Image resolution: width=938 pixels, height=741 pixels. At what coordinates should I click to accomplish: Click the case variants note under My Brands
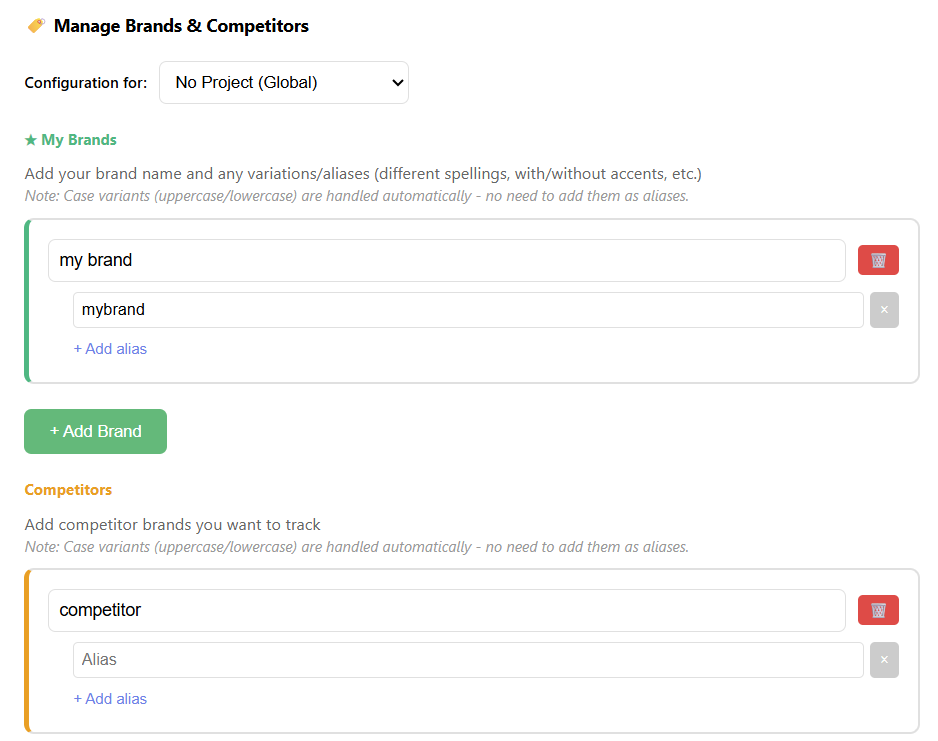coord(356,196)
